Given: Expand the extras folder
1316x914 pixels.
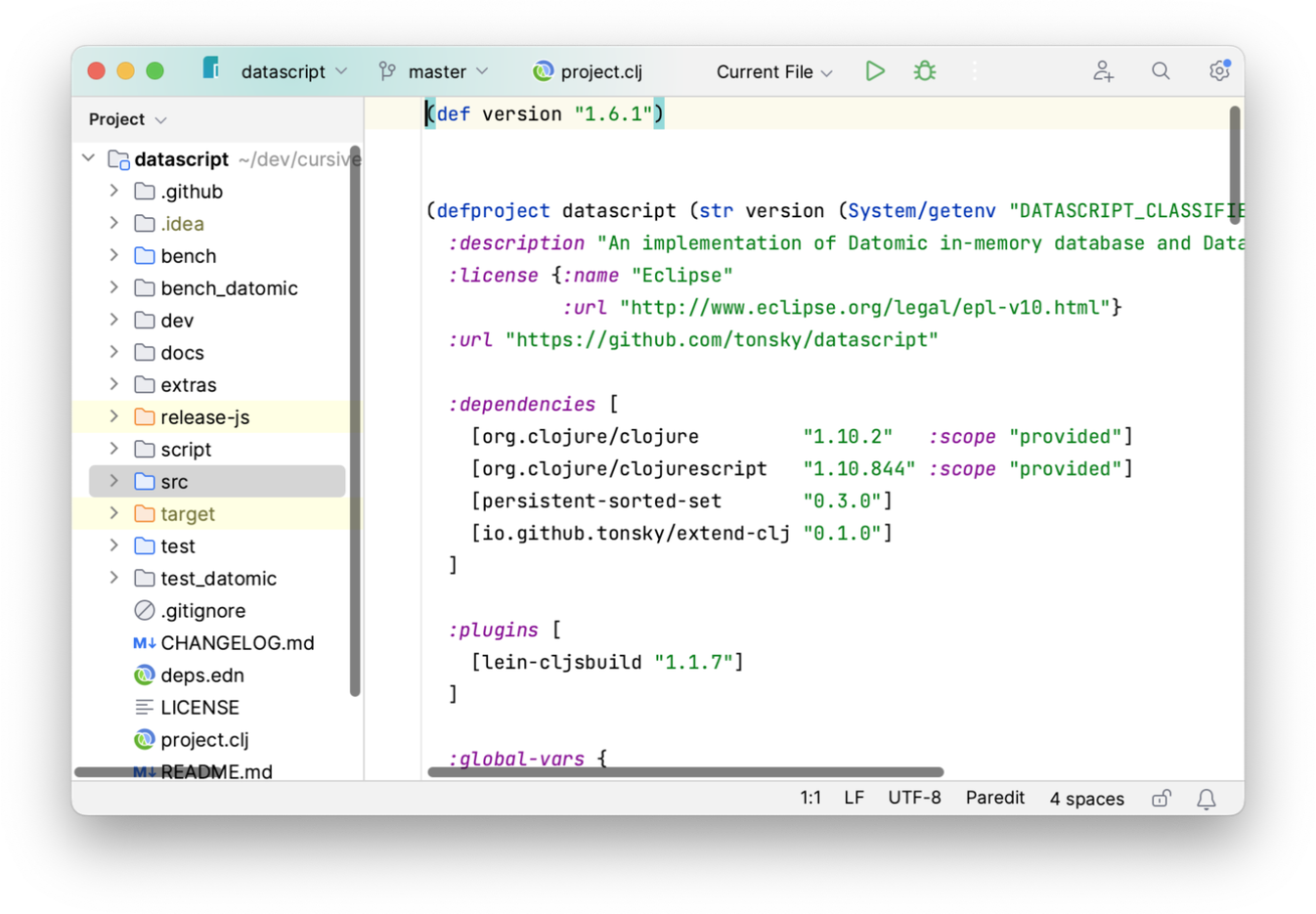Looking at the screenshot, I should click(x=114, y=384).
